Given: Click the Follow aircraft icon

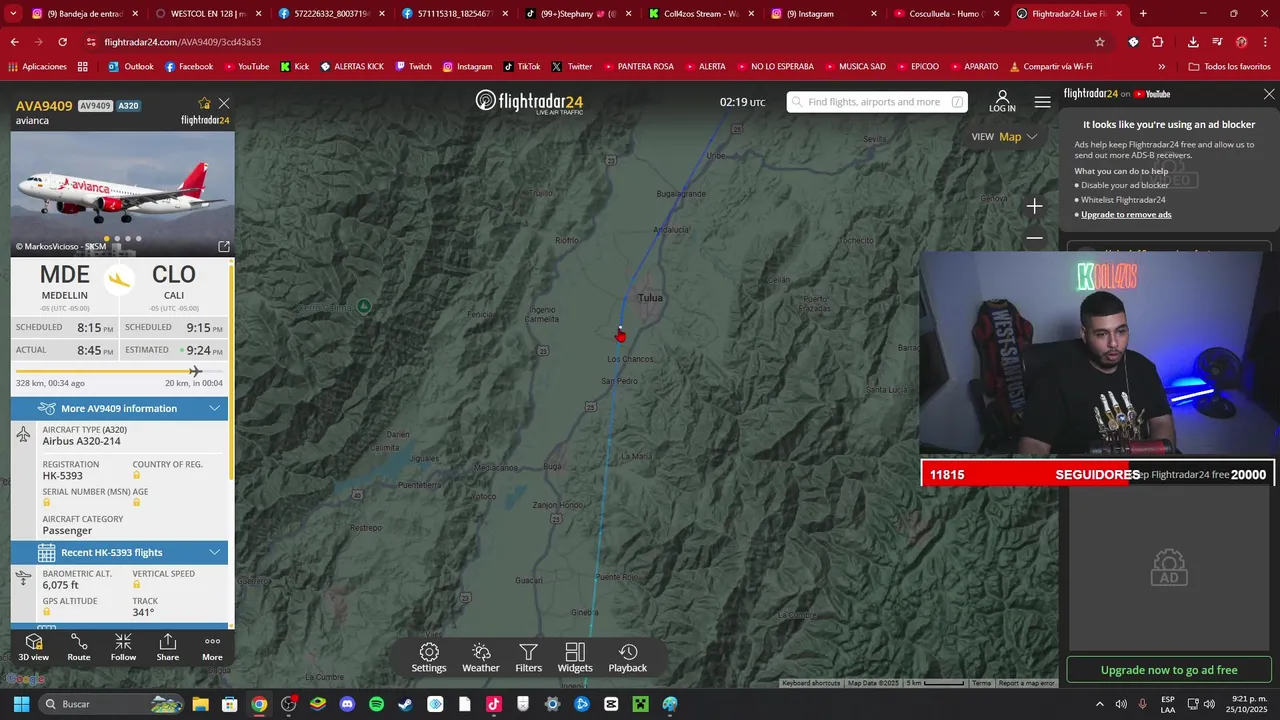Looking at the screenshot, I should point(123,647).
